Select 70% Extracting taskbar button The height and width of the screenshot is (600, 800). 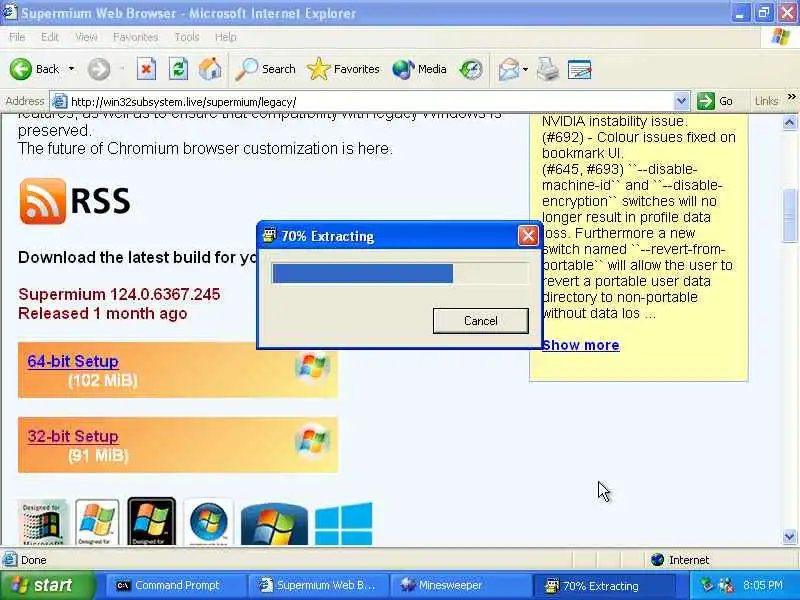[x=605, y=585]
